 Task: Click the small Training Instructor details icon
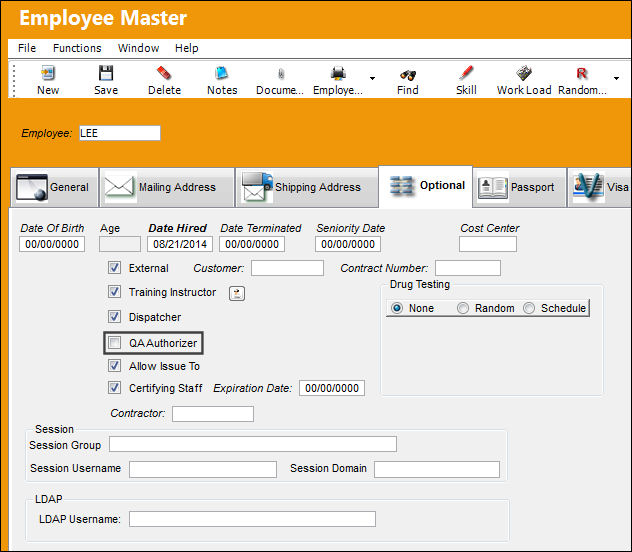pyautogui.click(x=237, y=293)
